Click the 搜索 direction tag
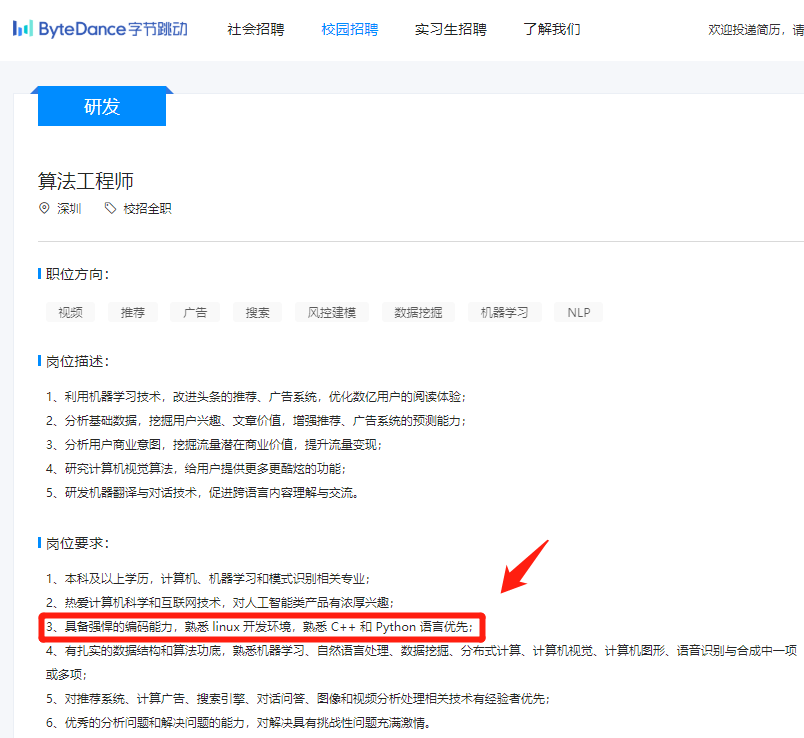Screen dimensions: 804x738 click(257, 312)
